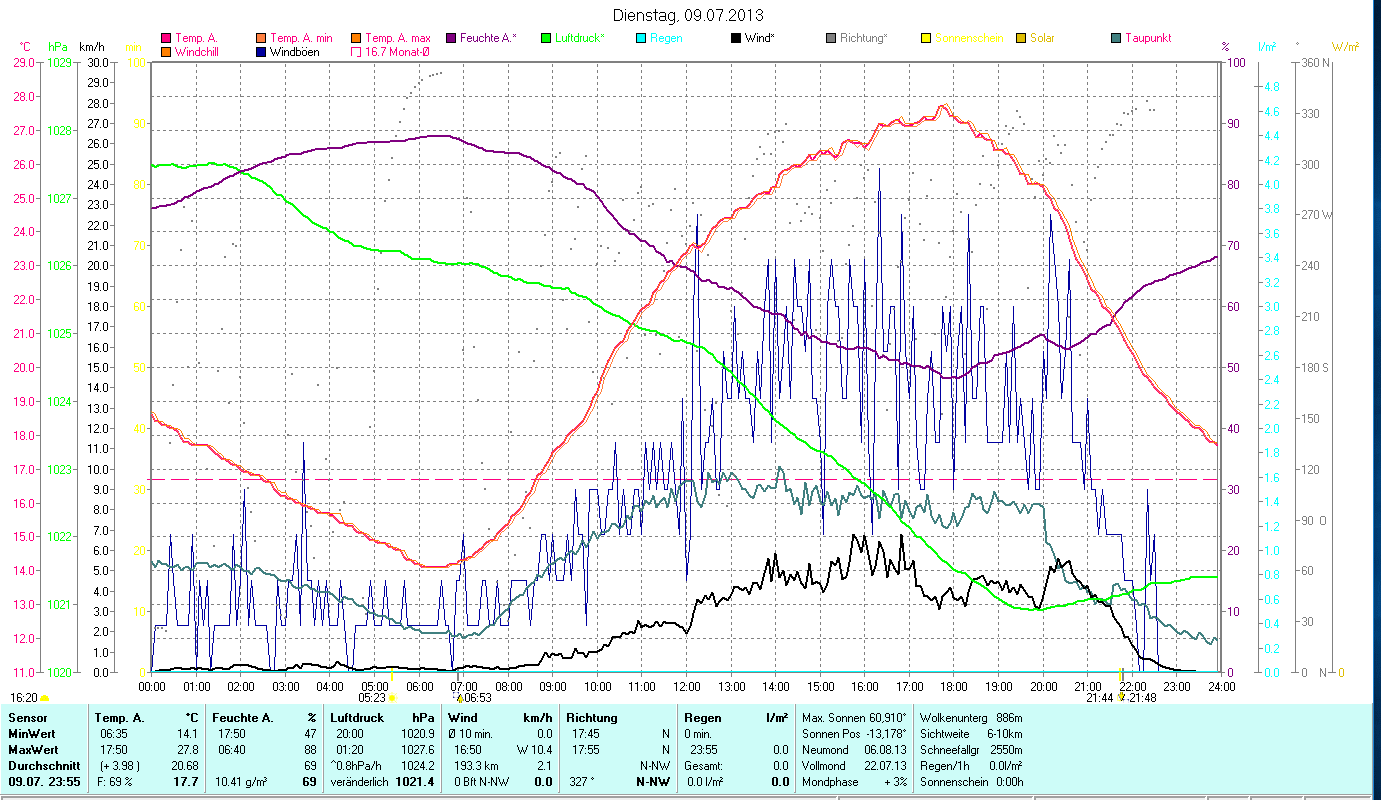Click the 21:44 time below the axis

coord(1100,698)
